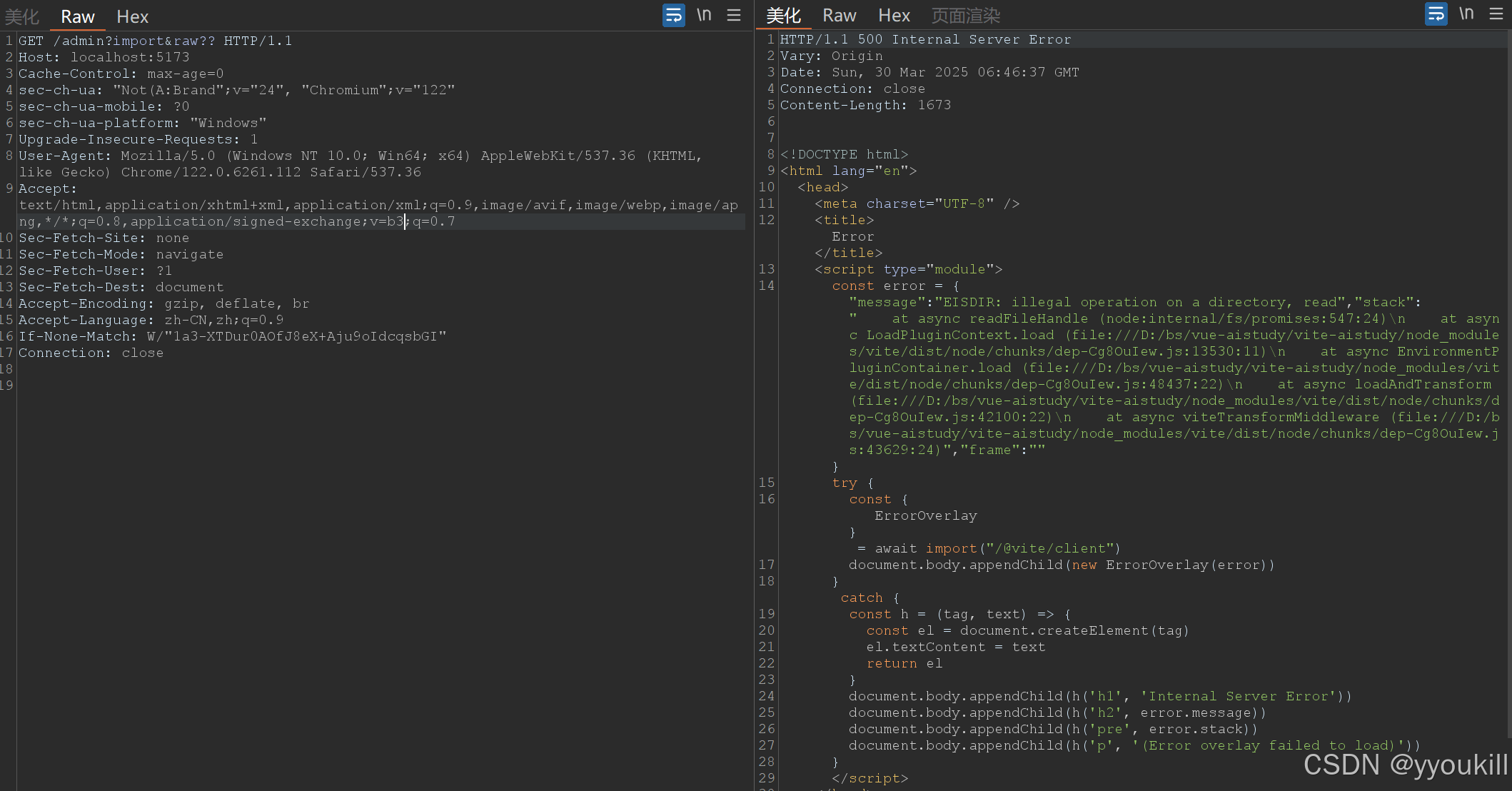Select request 美化 (Pretty) tab
The image size is (1512, 791).
click(x=21, y=16)
